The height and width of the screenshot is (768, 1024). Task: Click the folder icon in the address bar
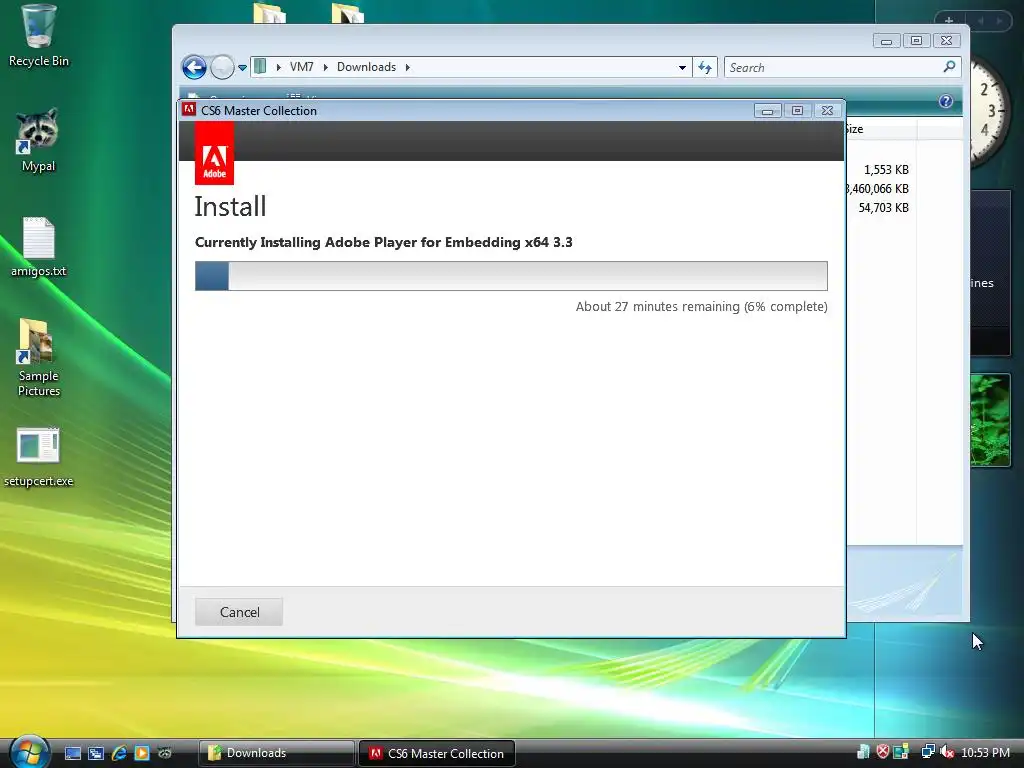[261, 67]
